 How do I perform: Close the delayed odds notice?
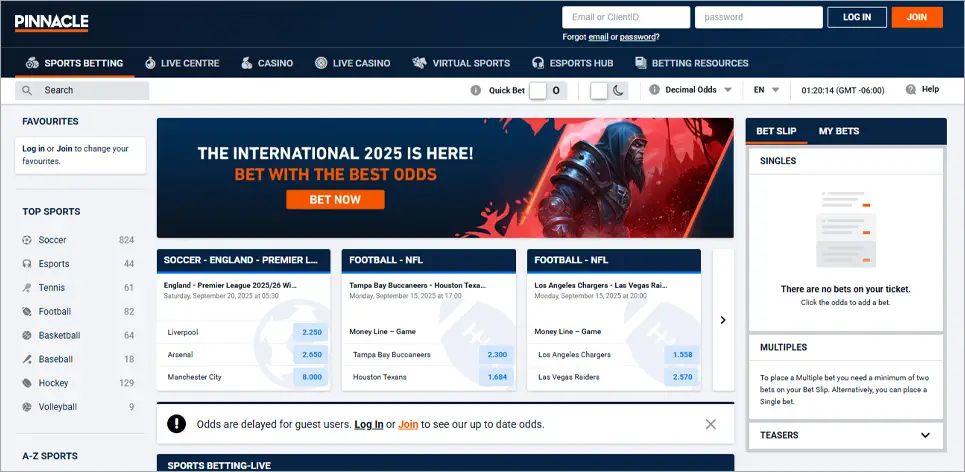[x=710, y=424]
